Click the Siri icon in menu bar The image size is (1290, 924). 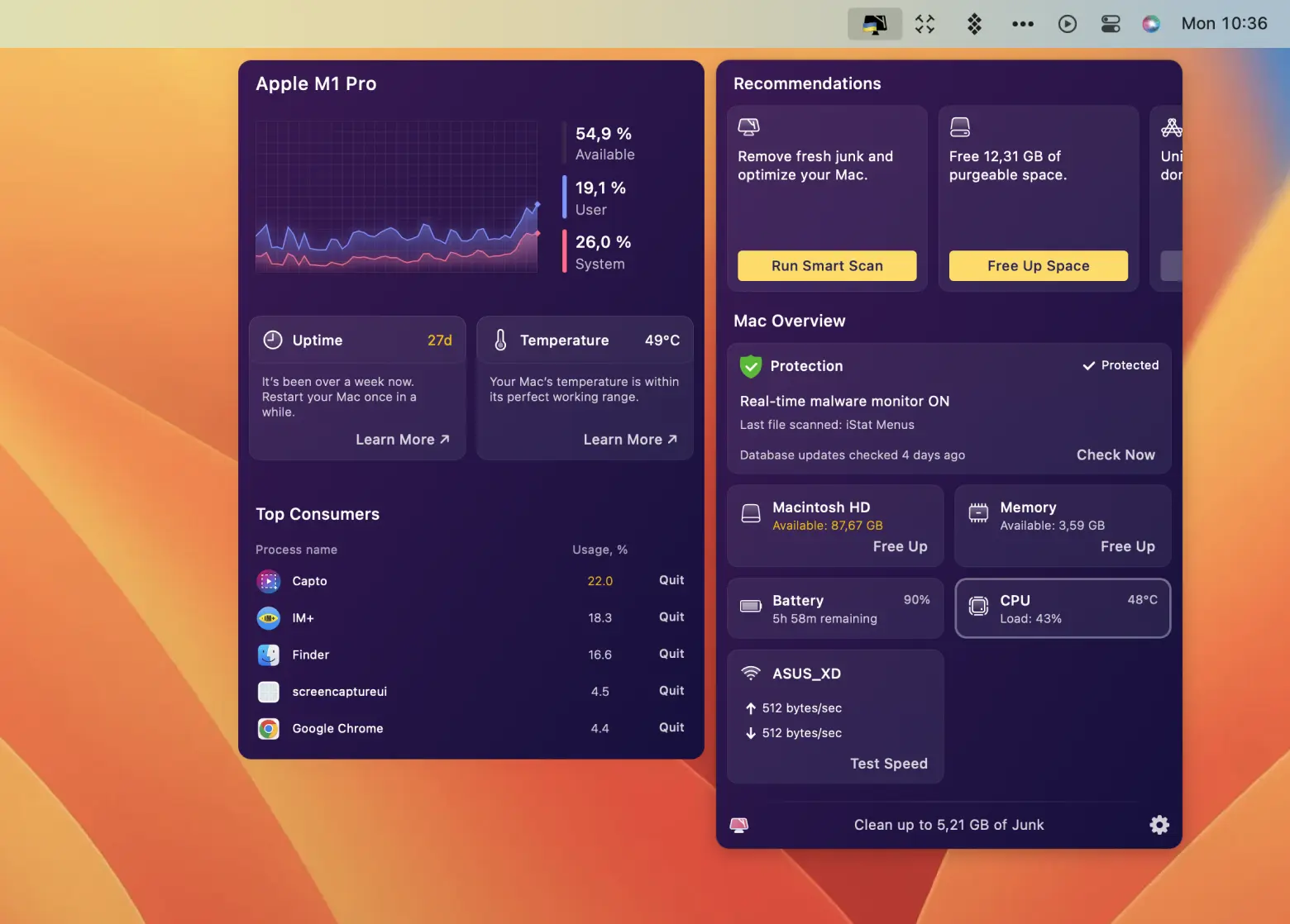[1151, 24]
